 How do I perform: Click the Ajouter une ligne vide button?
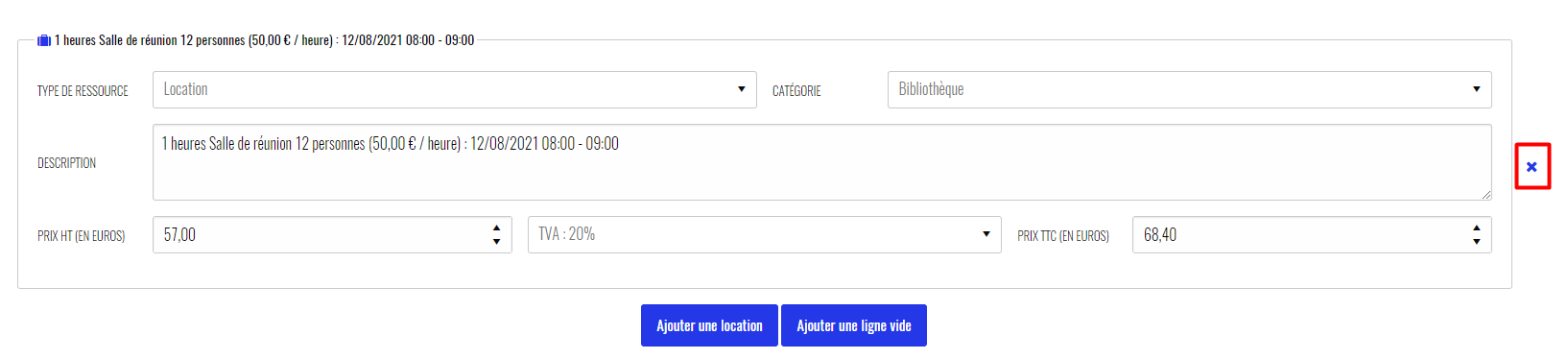tap(854, 325)
